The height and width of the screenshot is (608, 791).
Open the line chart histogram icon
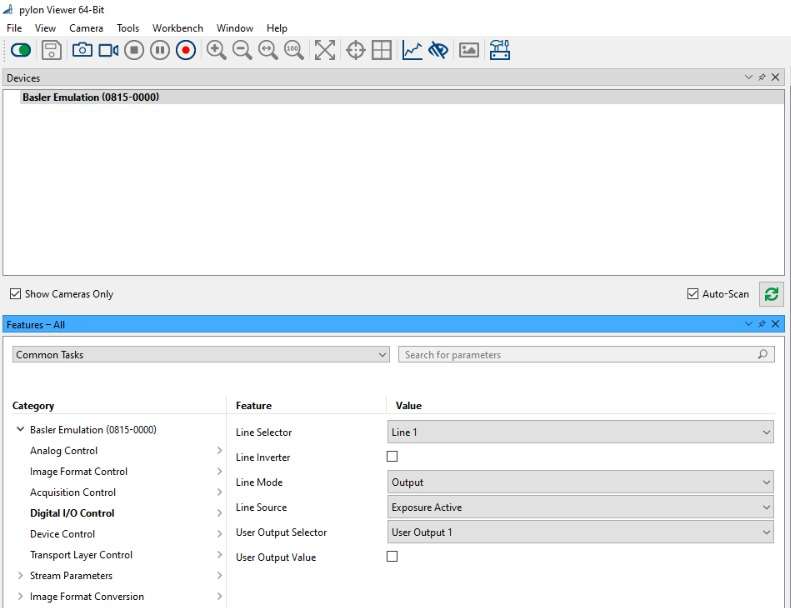[412, 50]
